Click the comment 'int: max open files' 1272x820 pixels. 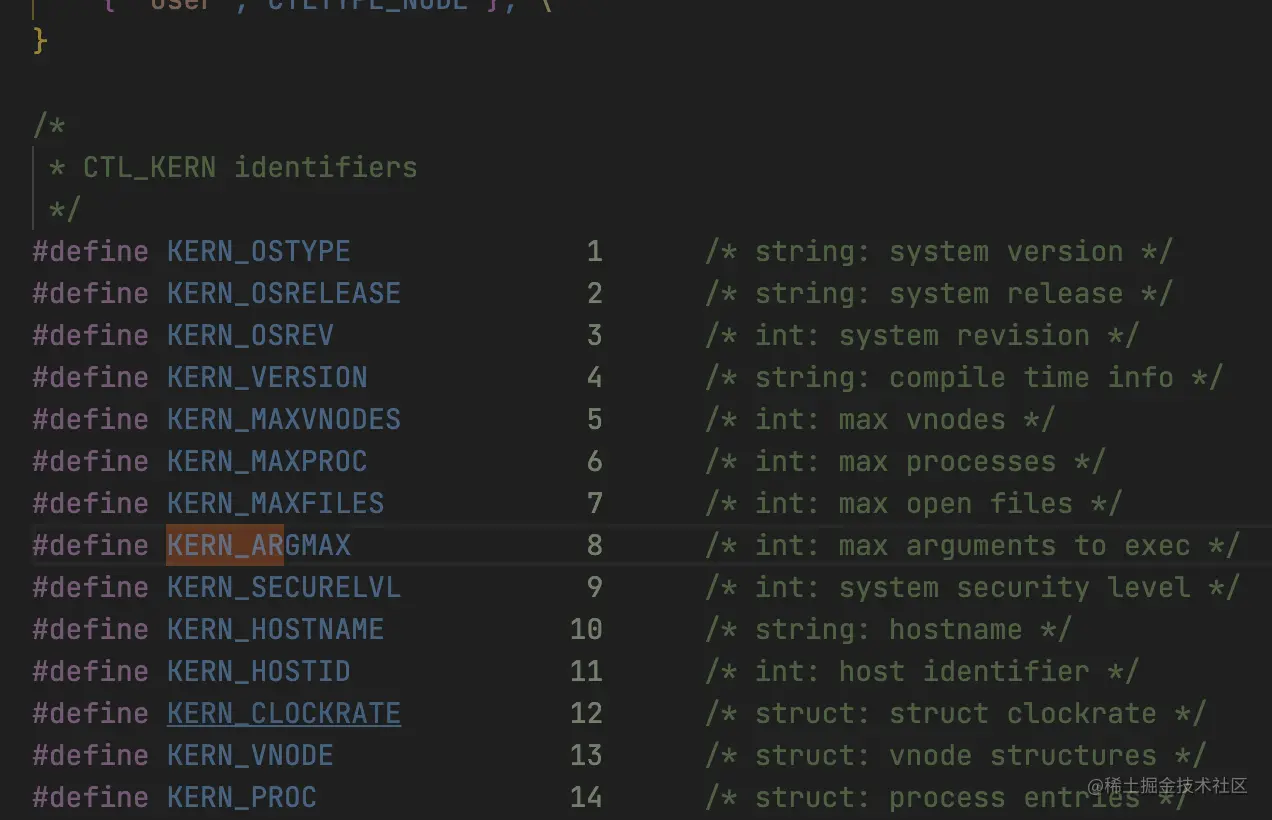click(914, 503)
